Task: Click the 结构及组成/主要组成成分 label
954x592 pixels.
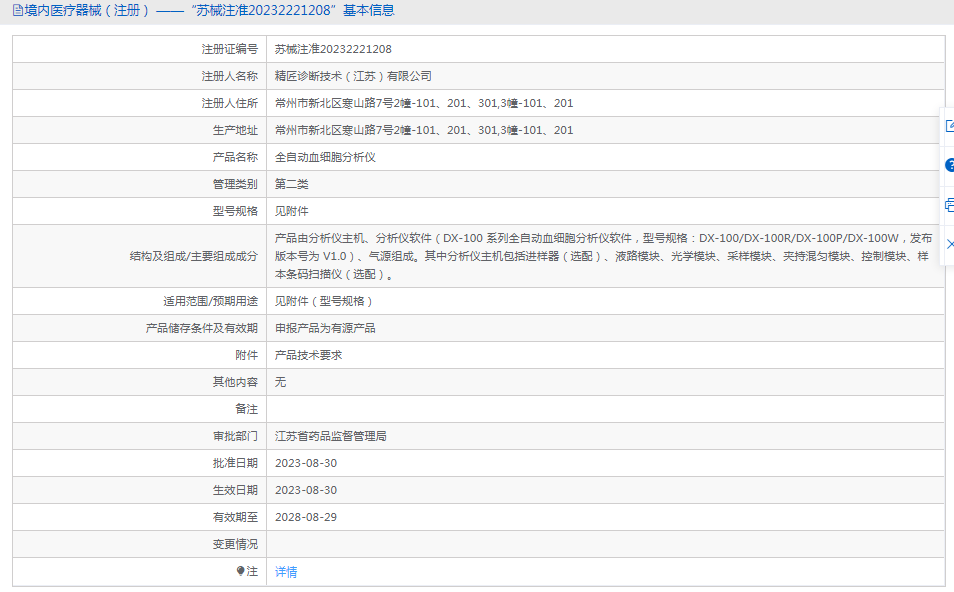Action: (x=193, y=256)
